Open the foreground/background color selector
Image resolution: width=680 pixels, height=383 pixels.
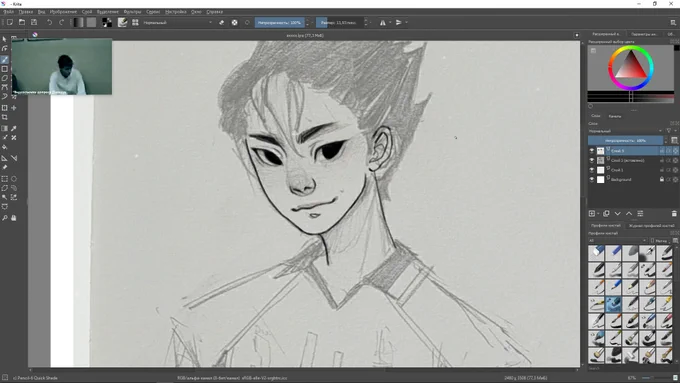tap(107, 23)
